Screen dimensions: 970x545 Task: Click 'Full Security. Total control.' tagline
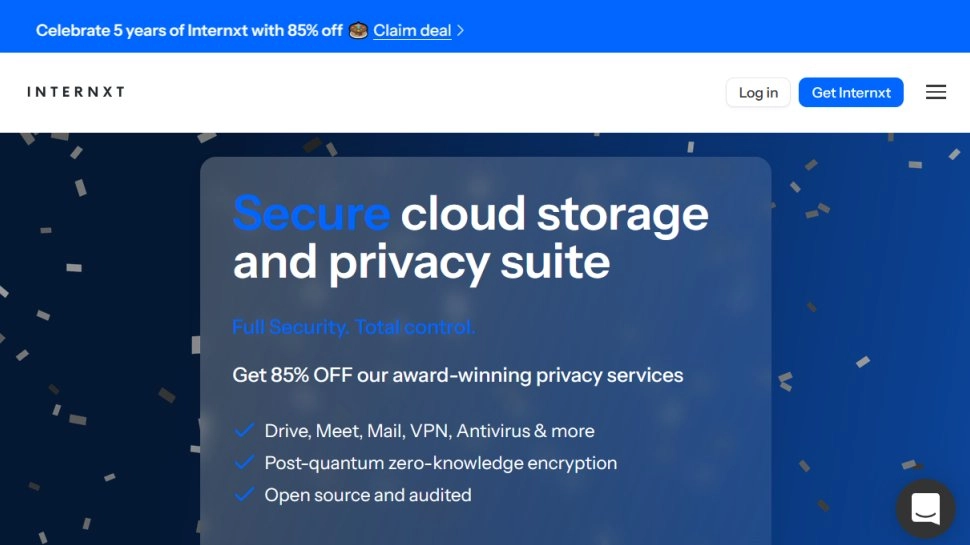click(x=354, y=327)
